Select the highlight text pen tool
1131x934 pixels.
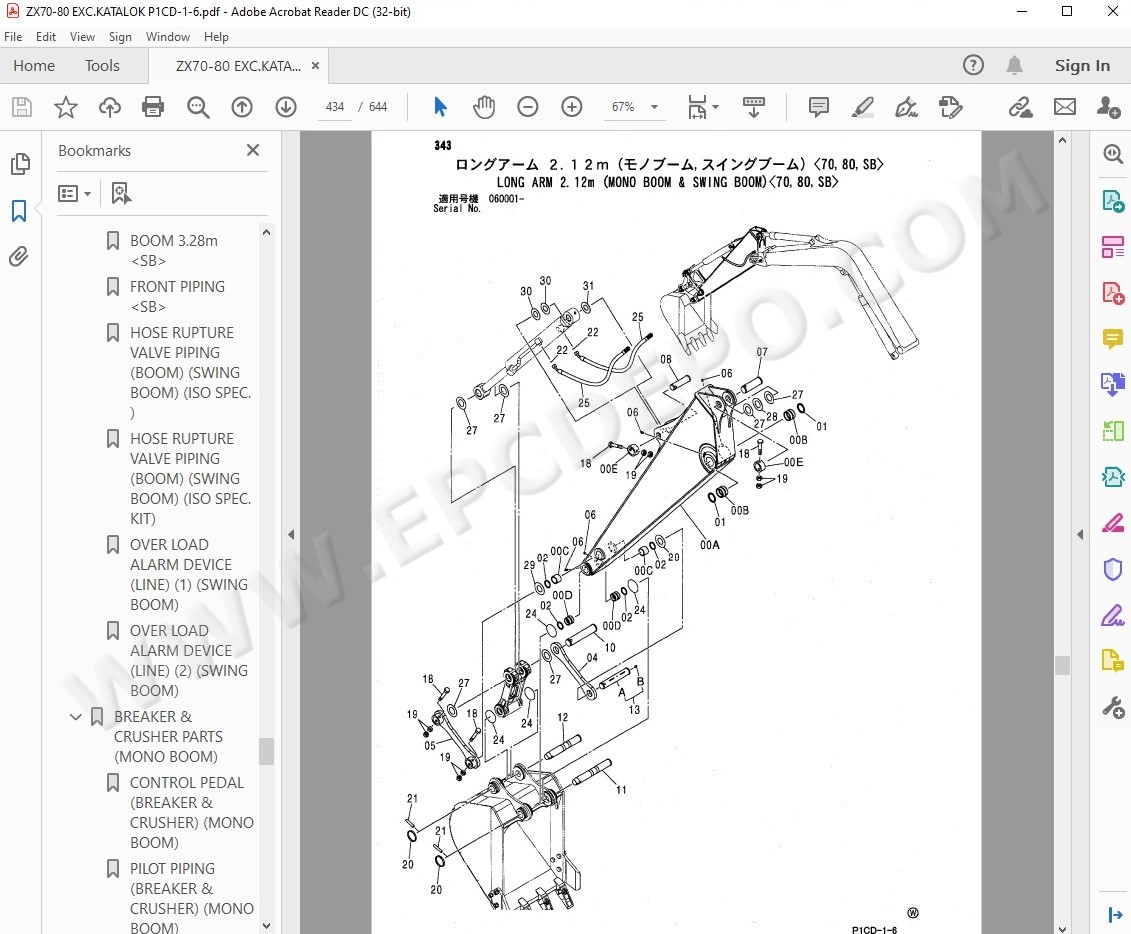click(863, 107)
